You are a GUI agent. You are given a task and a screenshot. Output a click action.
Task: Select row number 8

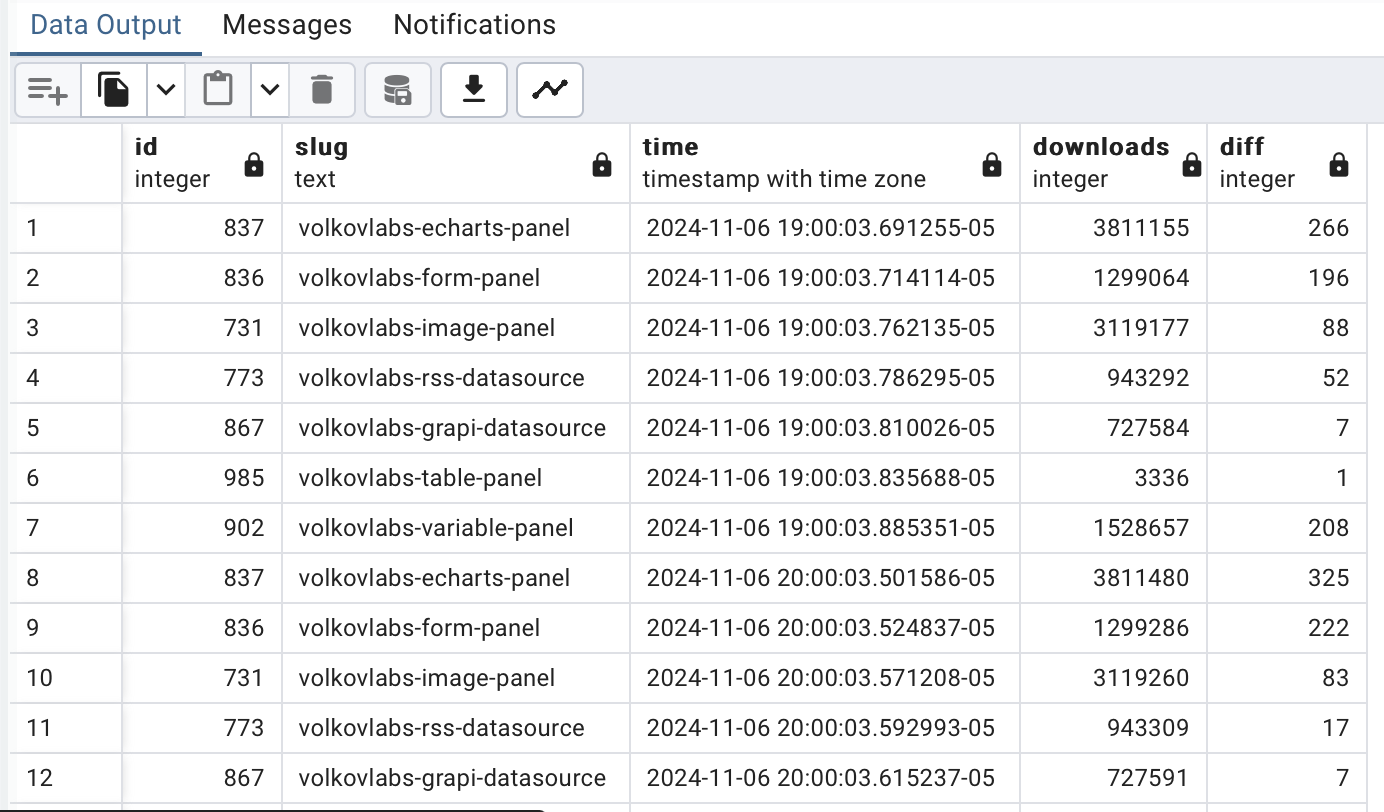(67, 578)
